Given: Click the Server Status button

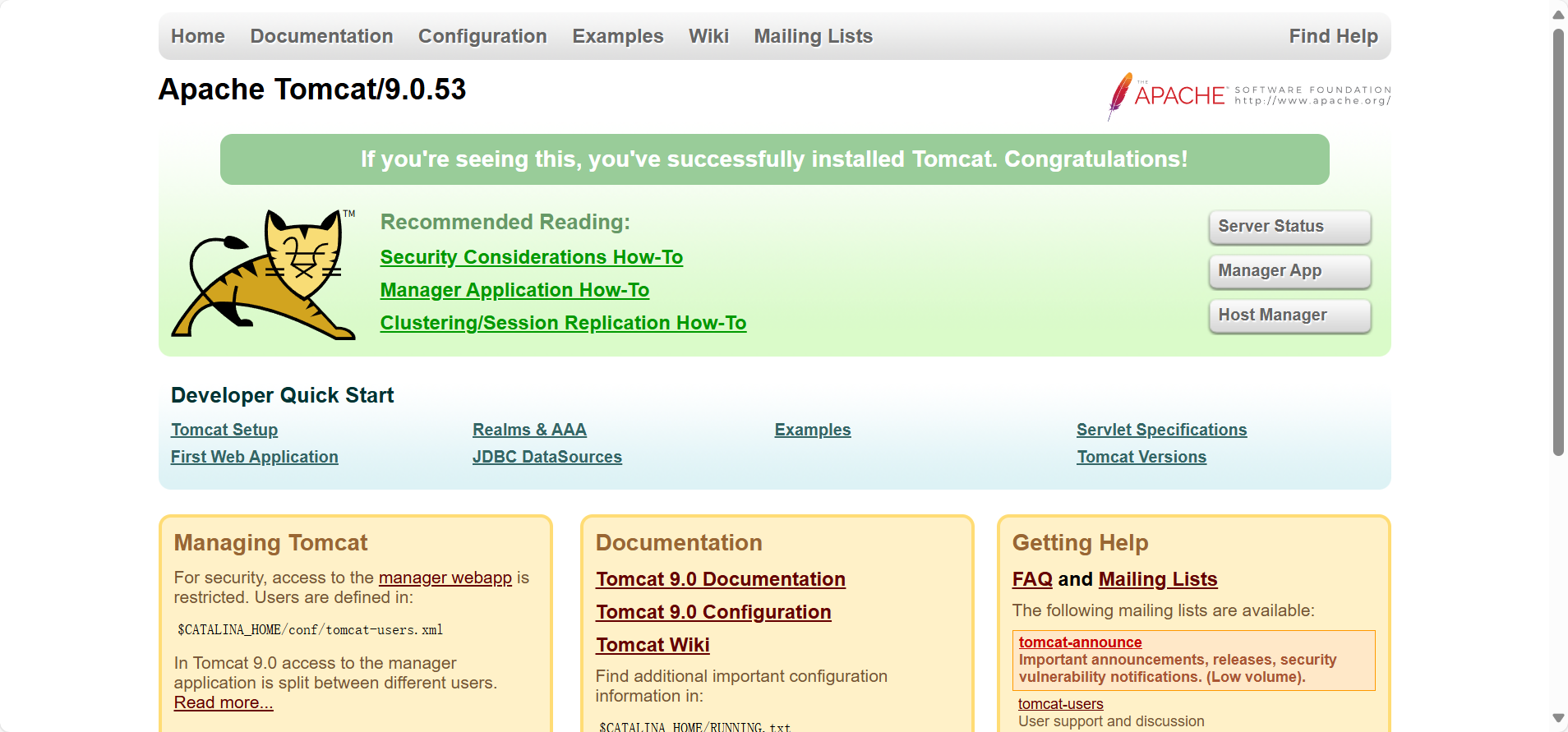Looking at the screenshot, I should pyautogui.click(x=1289, y=227).
